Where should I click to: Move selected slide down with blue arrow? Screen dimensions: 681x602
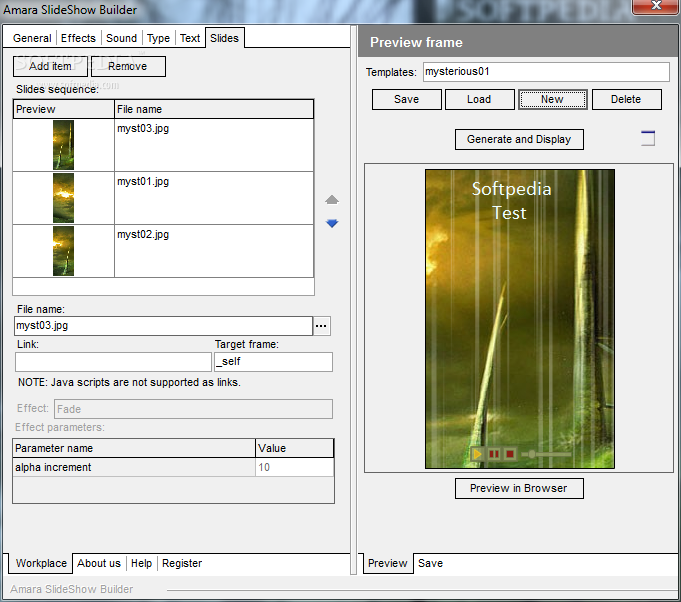(x=332, y=223)
